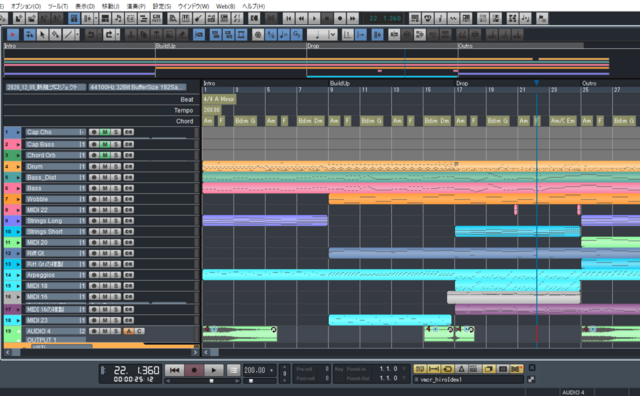The width and height of the screenshot is (640, 396).
Task: Open the オプション(O) menu
Action: click(25, 6)
